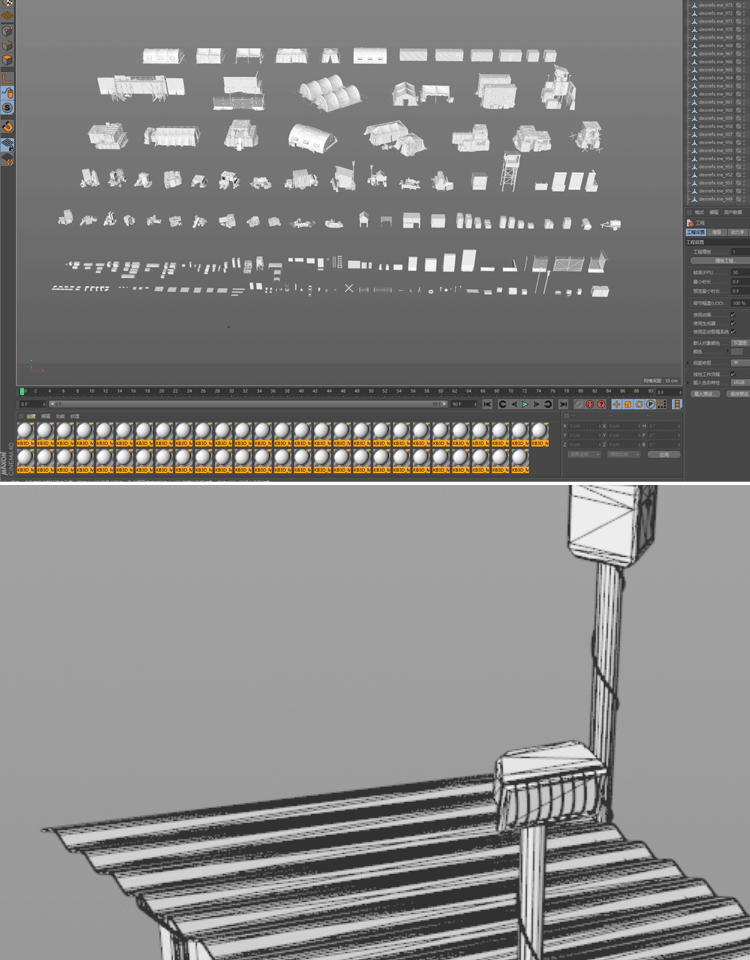This screenshot has height=960, width=750.
Task: Open 模式 menu in Attributes panel
Action: (699, 212)
